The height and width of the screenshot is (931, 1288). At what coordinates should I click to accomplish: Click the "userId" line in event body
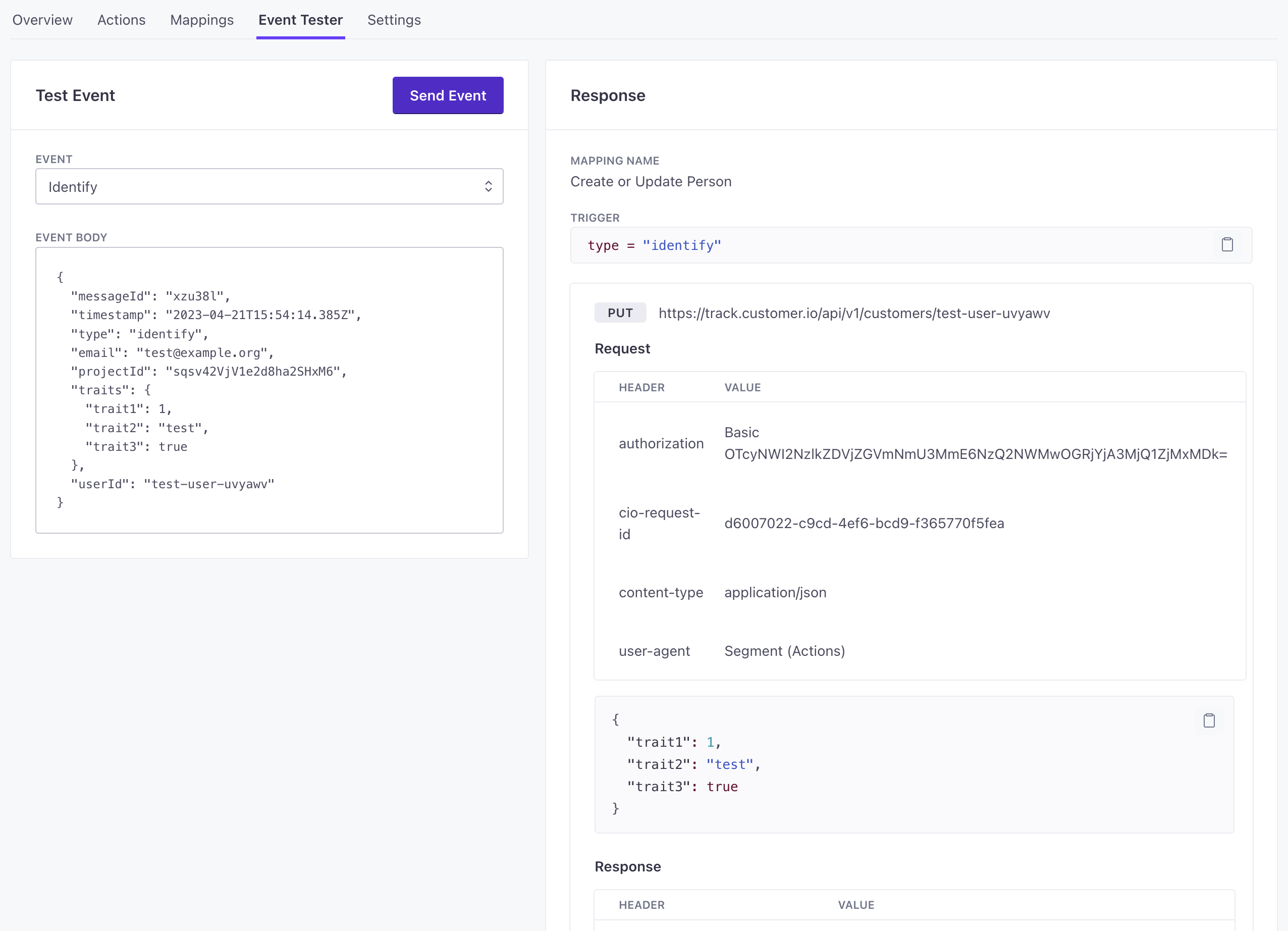(x=172, y=484)
